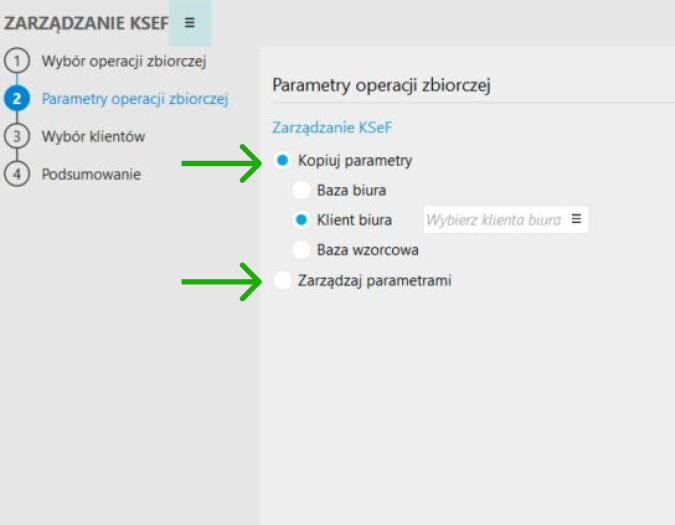This screenshot has height=525, width=675.
Task: Click the highlighted step 2 circle icon
Action: [x=17, y=98]
